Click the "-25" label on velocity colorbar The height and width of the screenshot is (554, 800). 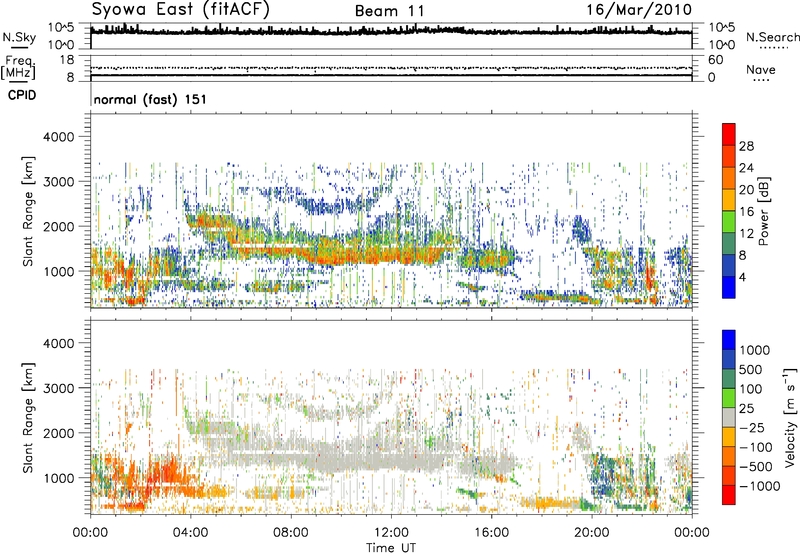pyautogui.click(x=752, y=427)
